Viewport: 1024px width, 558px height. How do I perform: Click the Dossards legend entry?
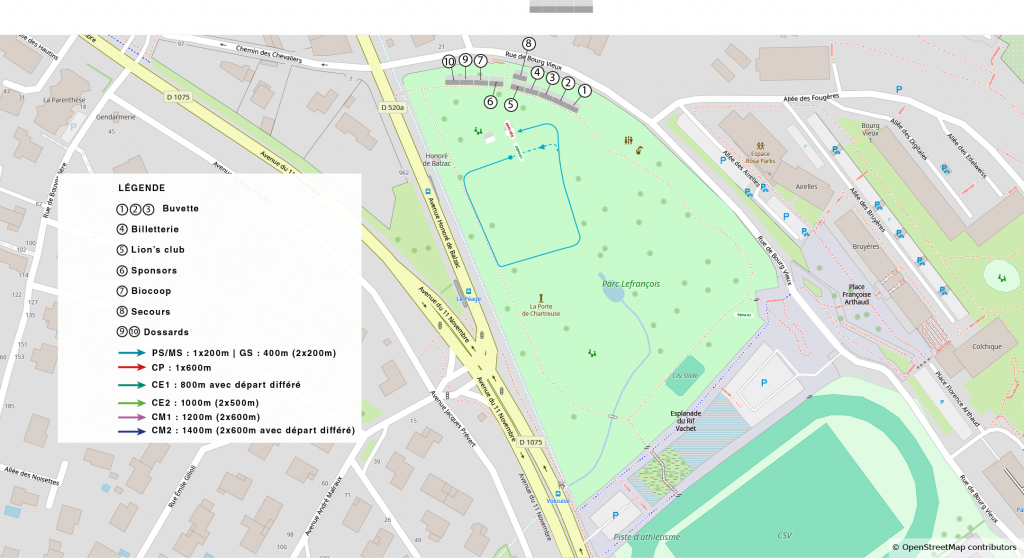[x=166, y=332]
